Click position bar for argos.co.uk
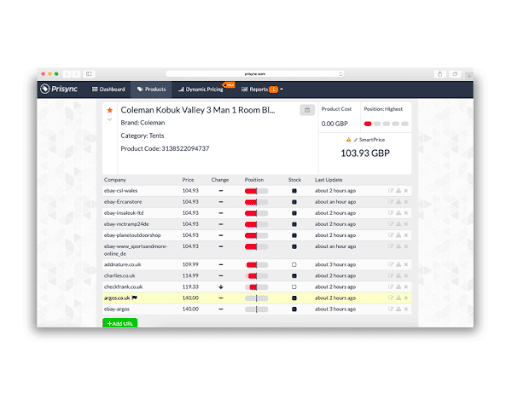512x393 pixels. [256, 298]
